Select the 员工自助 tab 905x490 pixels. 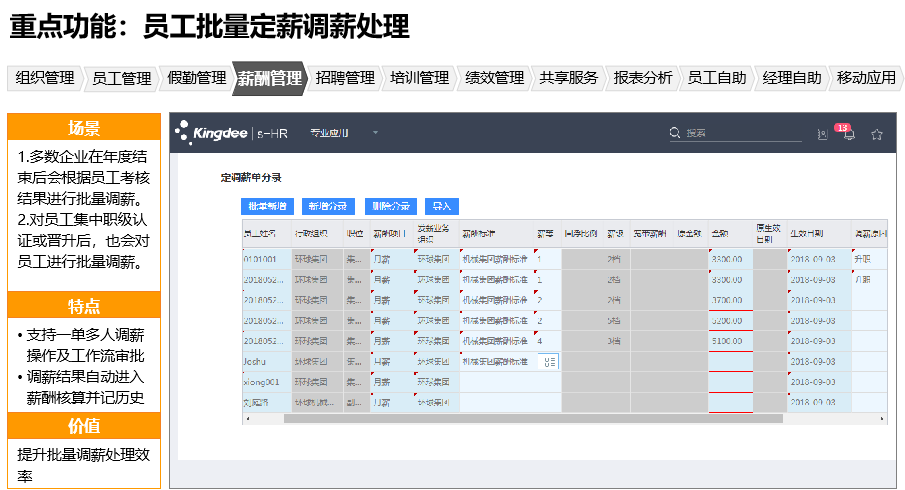point(717,78)
